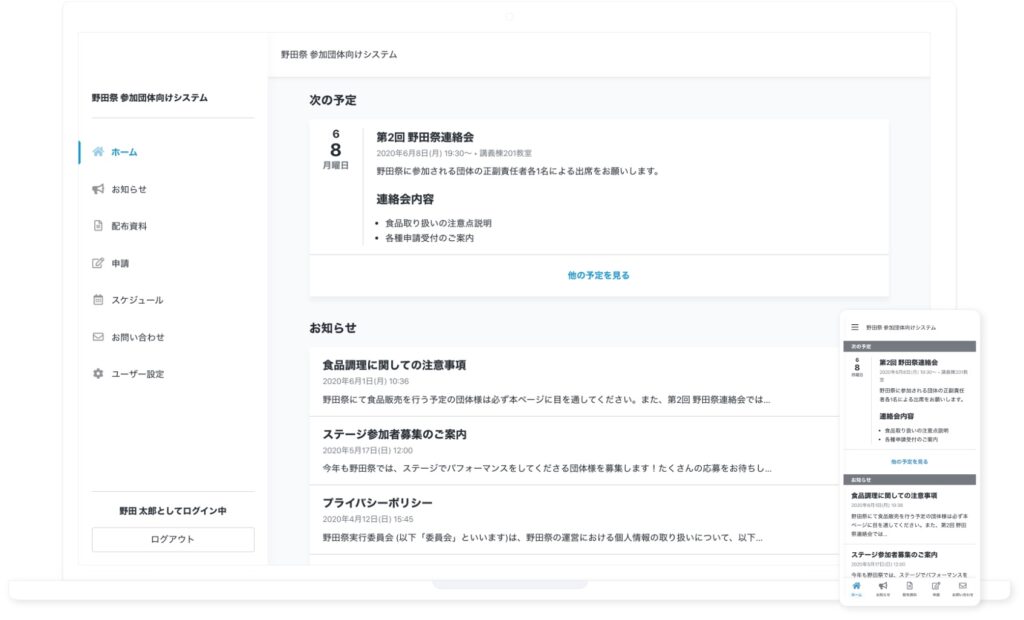Tap the home icon in mobile bottom navigation
Screen dimensions: 1024x620
click(856, 587)
